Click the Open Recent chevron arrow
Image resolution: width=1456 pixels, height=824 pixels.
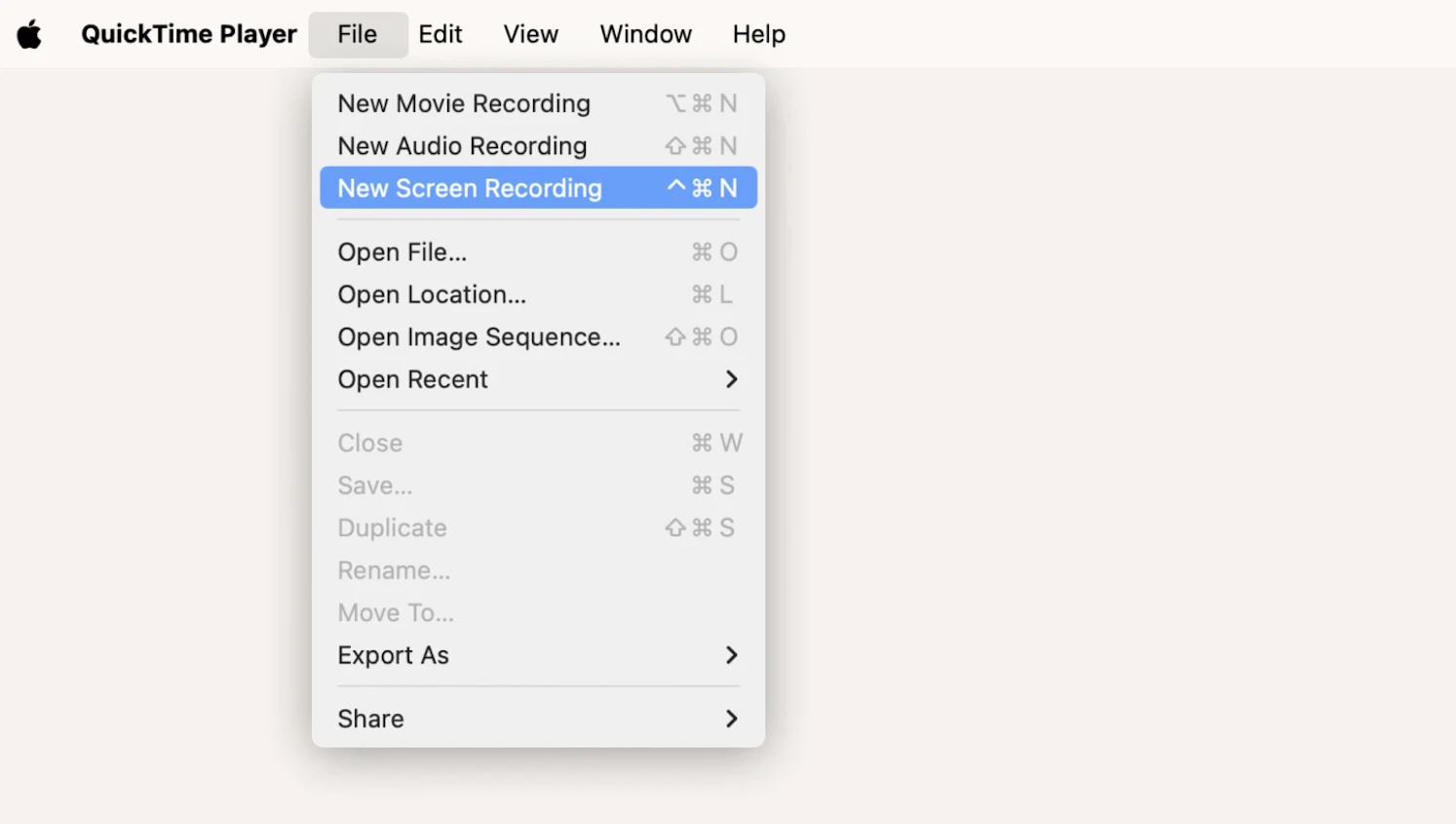tap(732, 379)
